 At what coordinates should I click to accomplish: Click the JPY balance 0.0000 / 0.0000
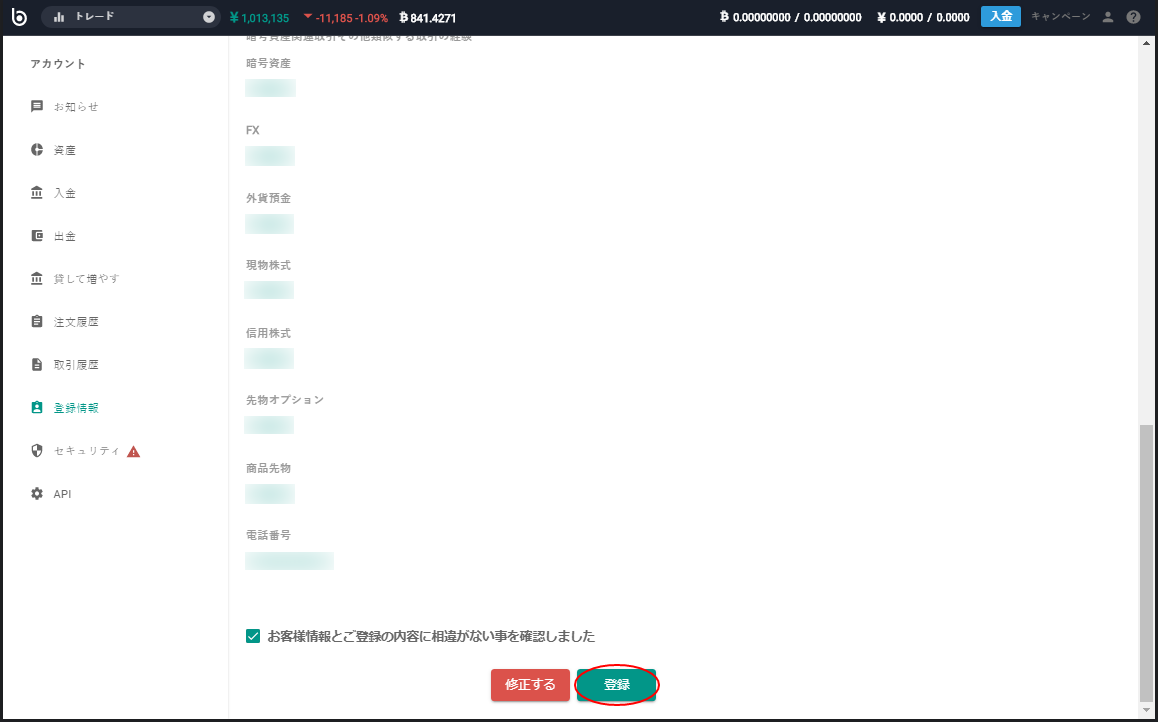pyautogui.click(x=923, y=17)
